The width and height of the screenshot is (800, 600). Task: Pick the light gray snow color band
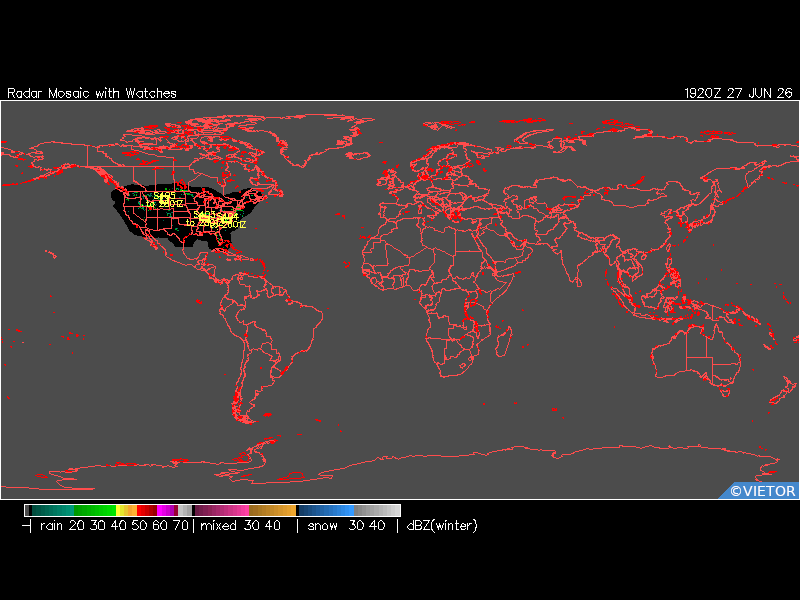377,510
